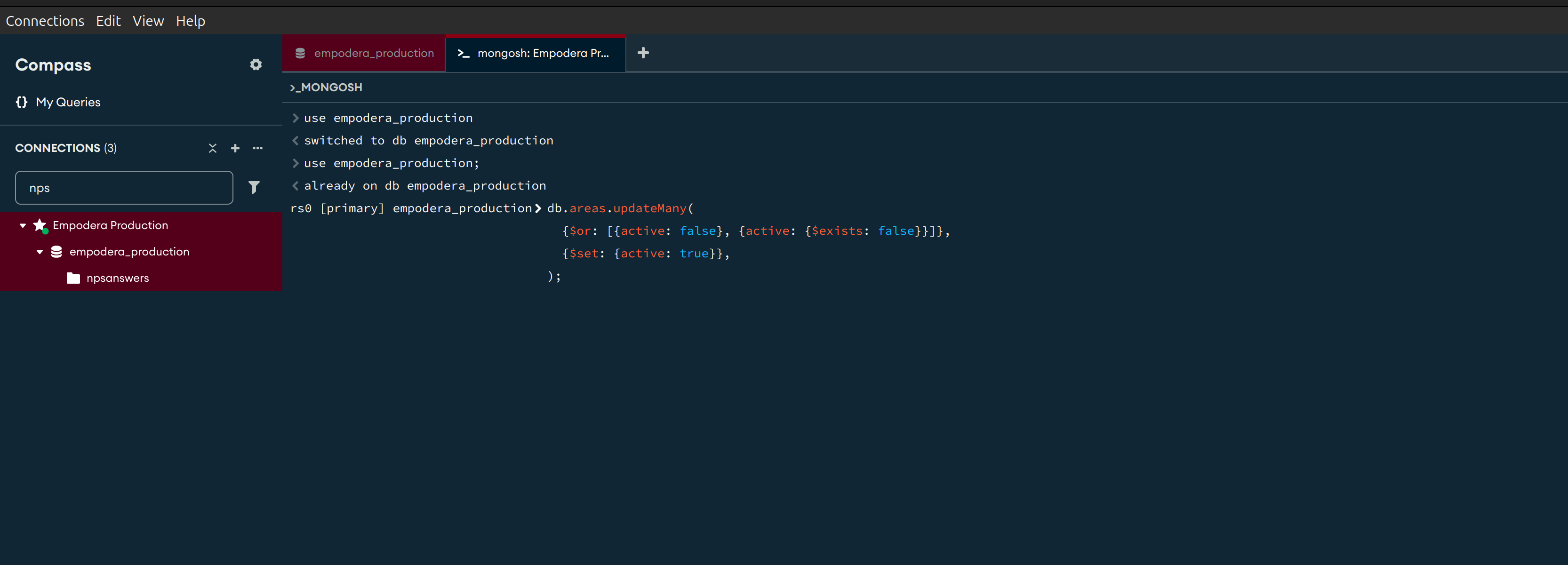
Task: Expand first 'use empodera_production' command chevron
Action: click(x=295, y=118)
